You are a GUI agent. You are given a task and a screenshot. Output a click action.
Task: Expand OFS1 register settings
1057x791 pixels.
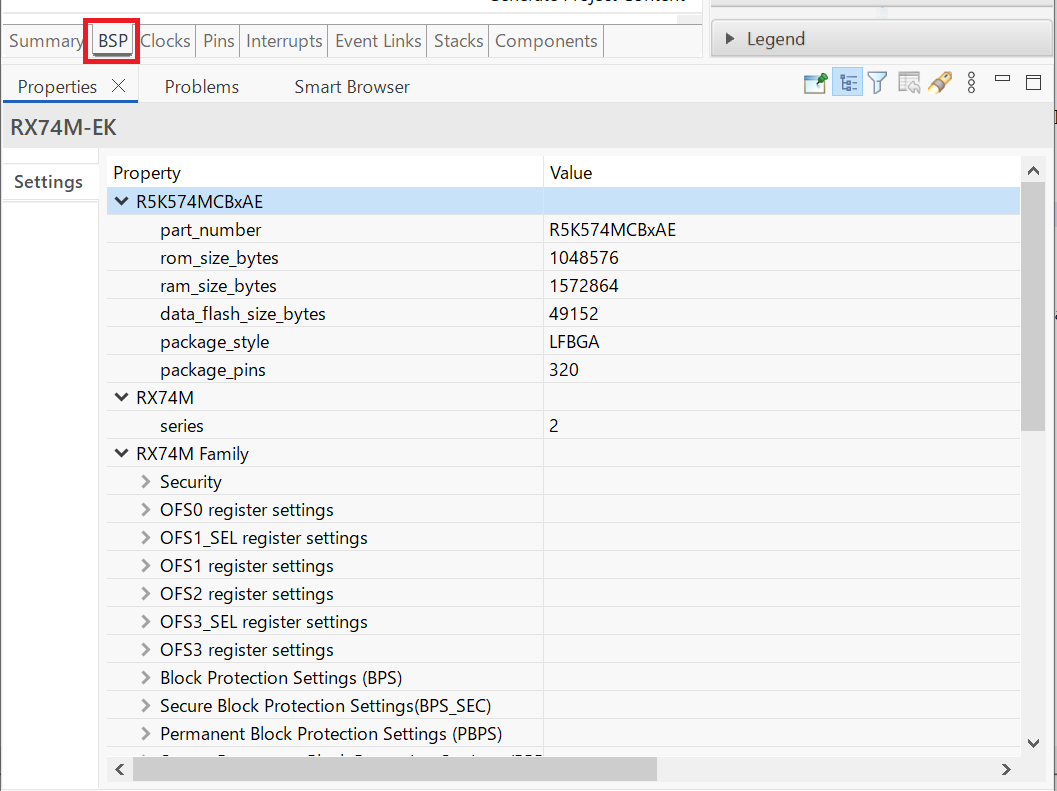coord(146,566)
